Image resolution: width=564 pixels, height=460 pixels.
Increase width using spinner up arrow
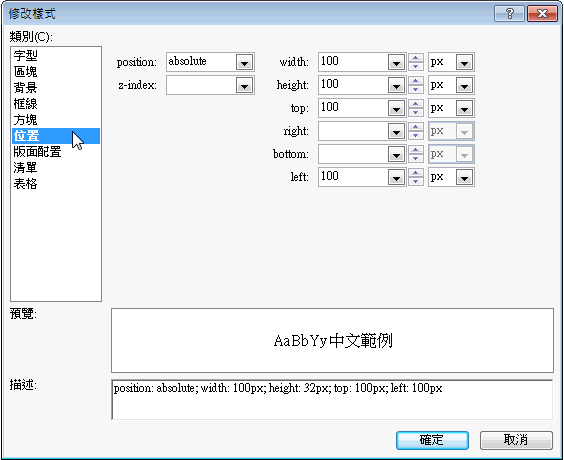416,58
